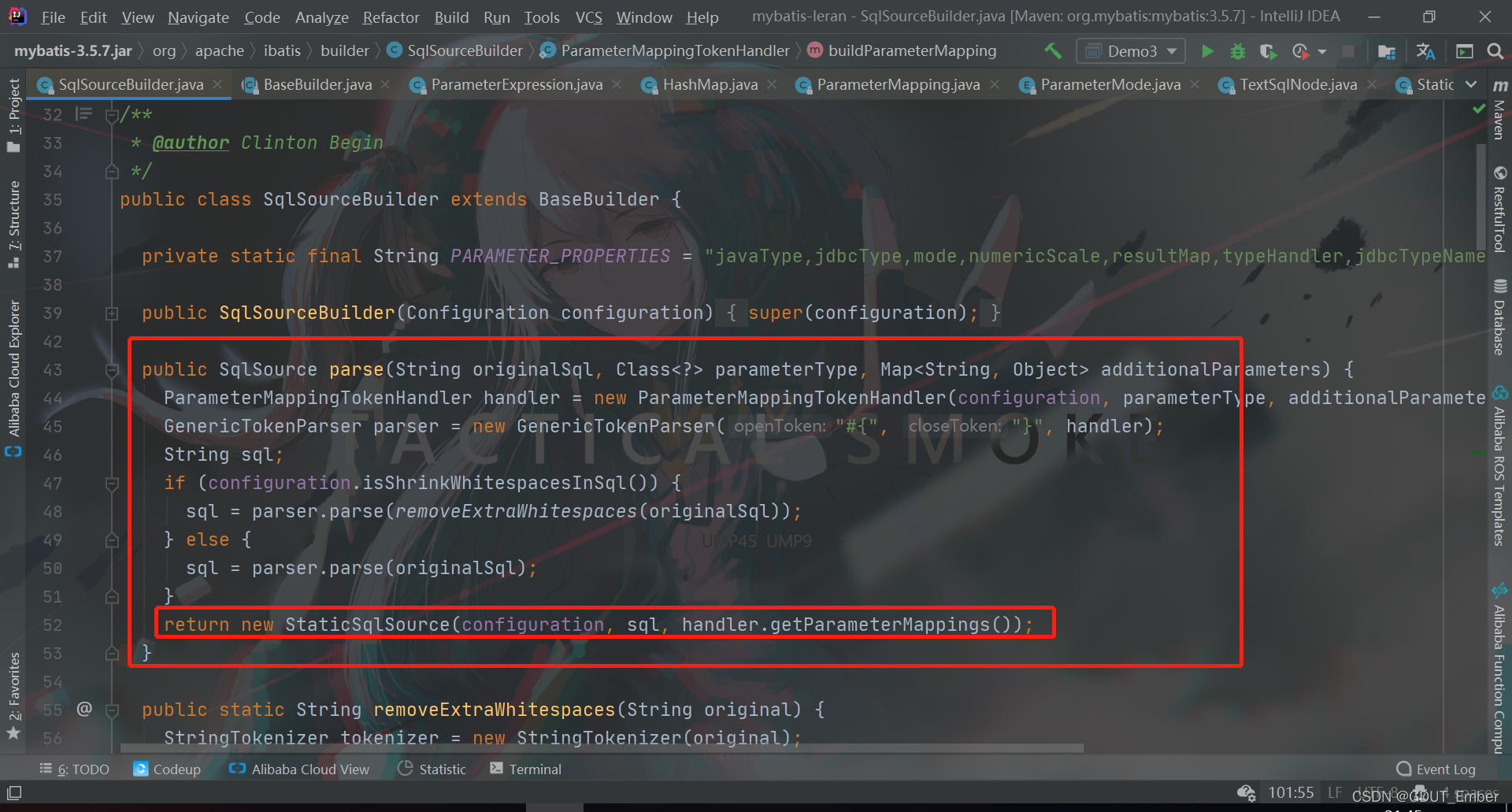Switch to ParameterMapping.java tab
Image resolution: width=1512 pixels, height=812 pixels.
[x=898, y=84]
